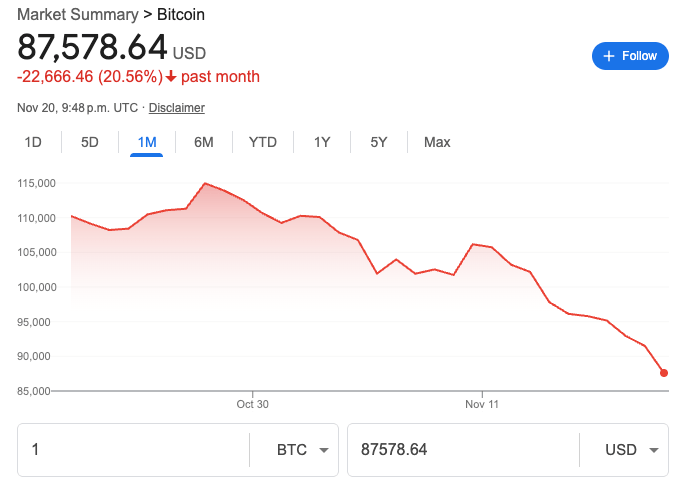Switch to the YTD chart range
The image size is (688, 486).
pyautogui.click(x=263, y=142)
